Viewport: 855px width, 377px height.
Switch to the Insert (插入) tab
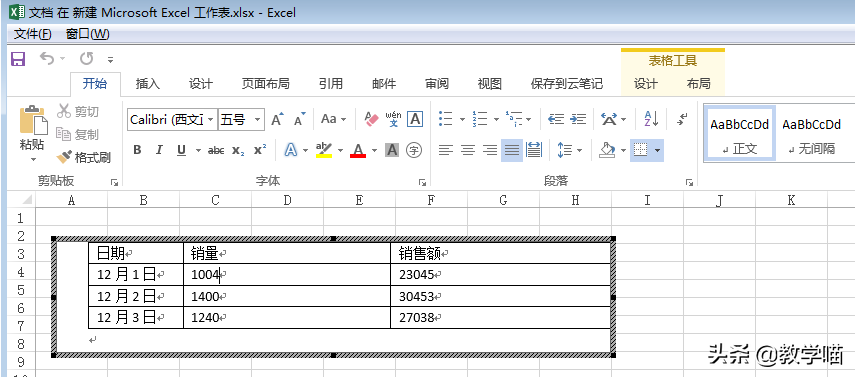[x=148, y=84]
